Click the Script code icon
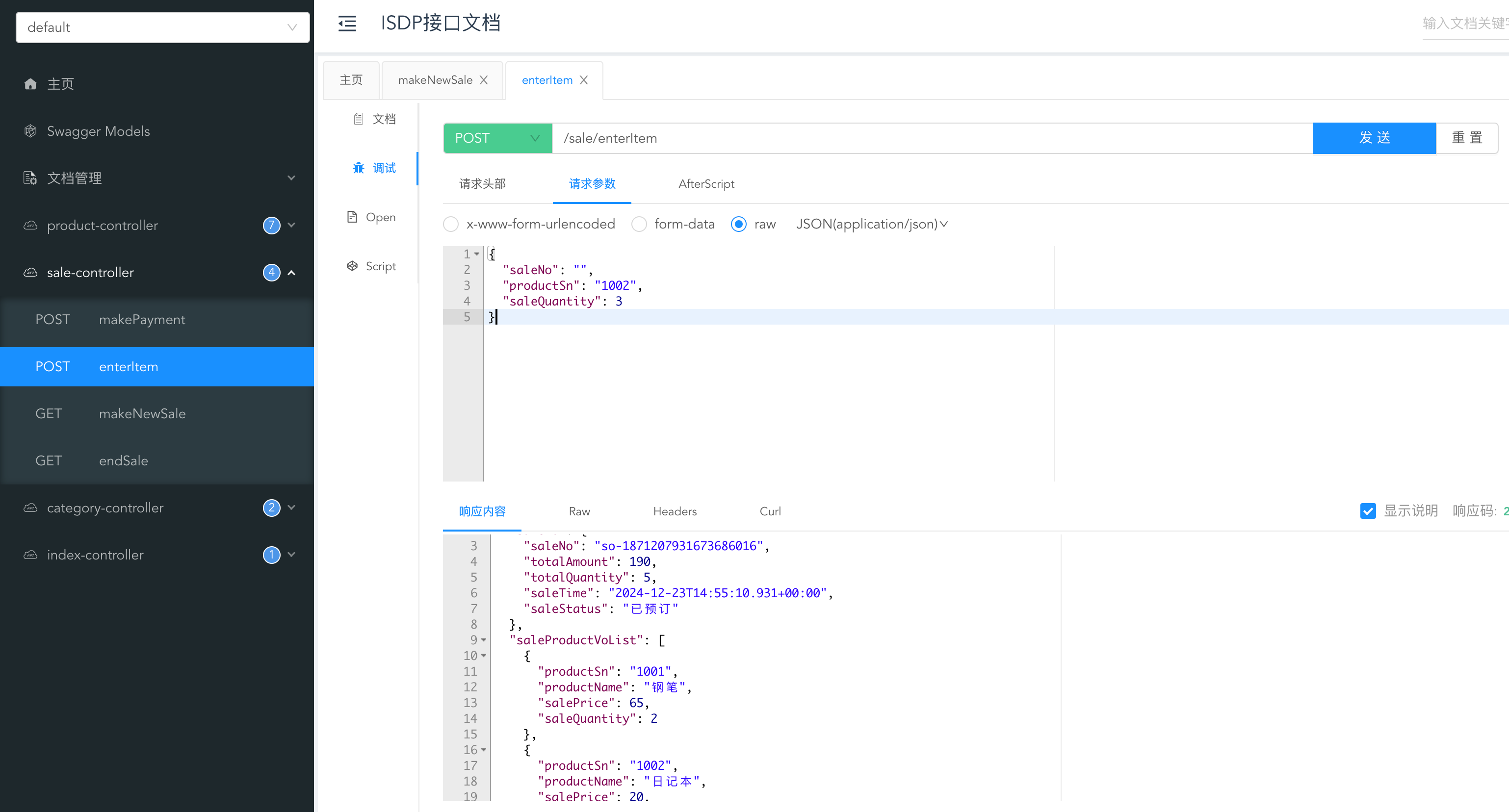This screenshot has height=812, width=1509. coord(352,266)
